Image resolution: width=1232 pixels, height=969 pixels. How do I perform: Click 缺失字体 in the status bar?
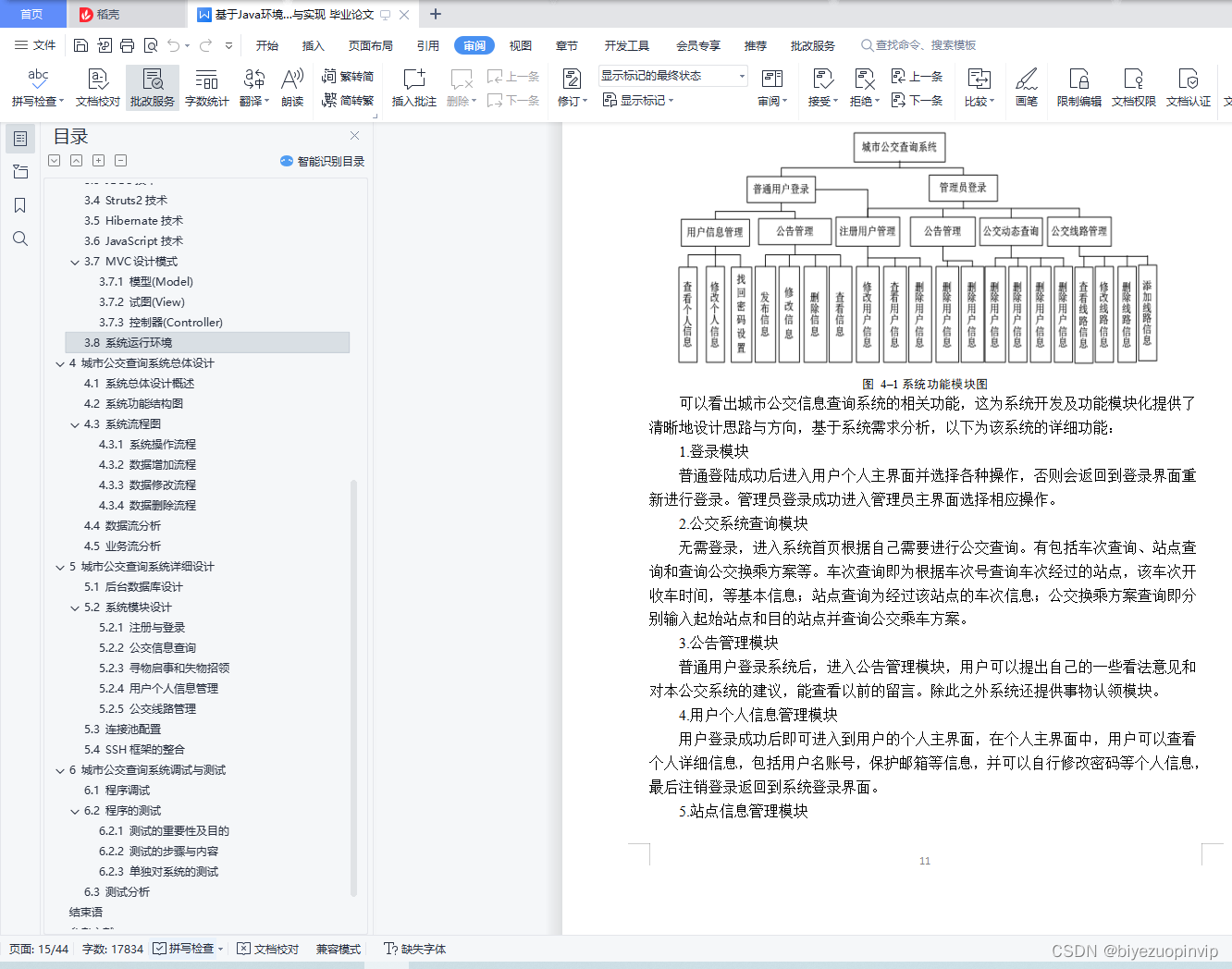415,949
